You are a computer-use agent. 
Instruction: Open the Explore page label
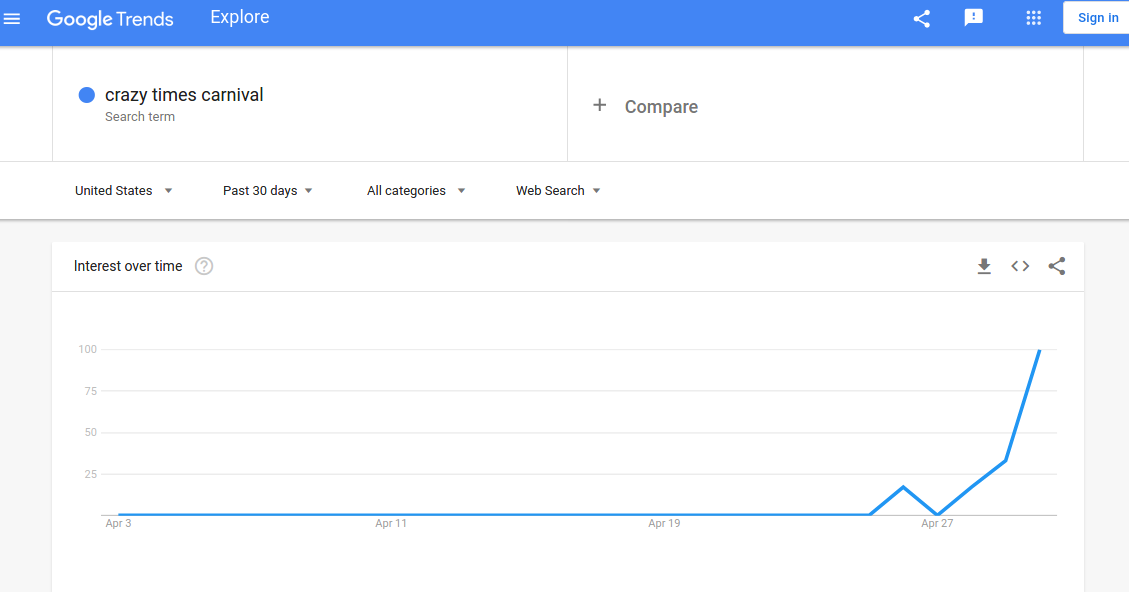coord(240,17)
